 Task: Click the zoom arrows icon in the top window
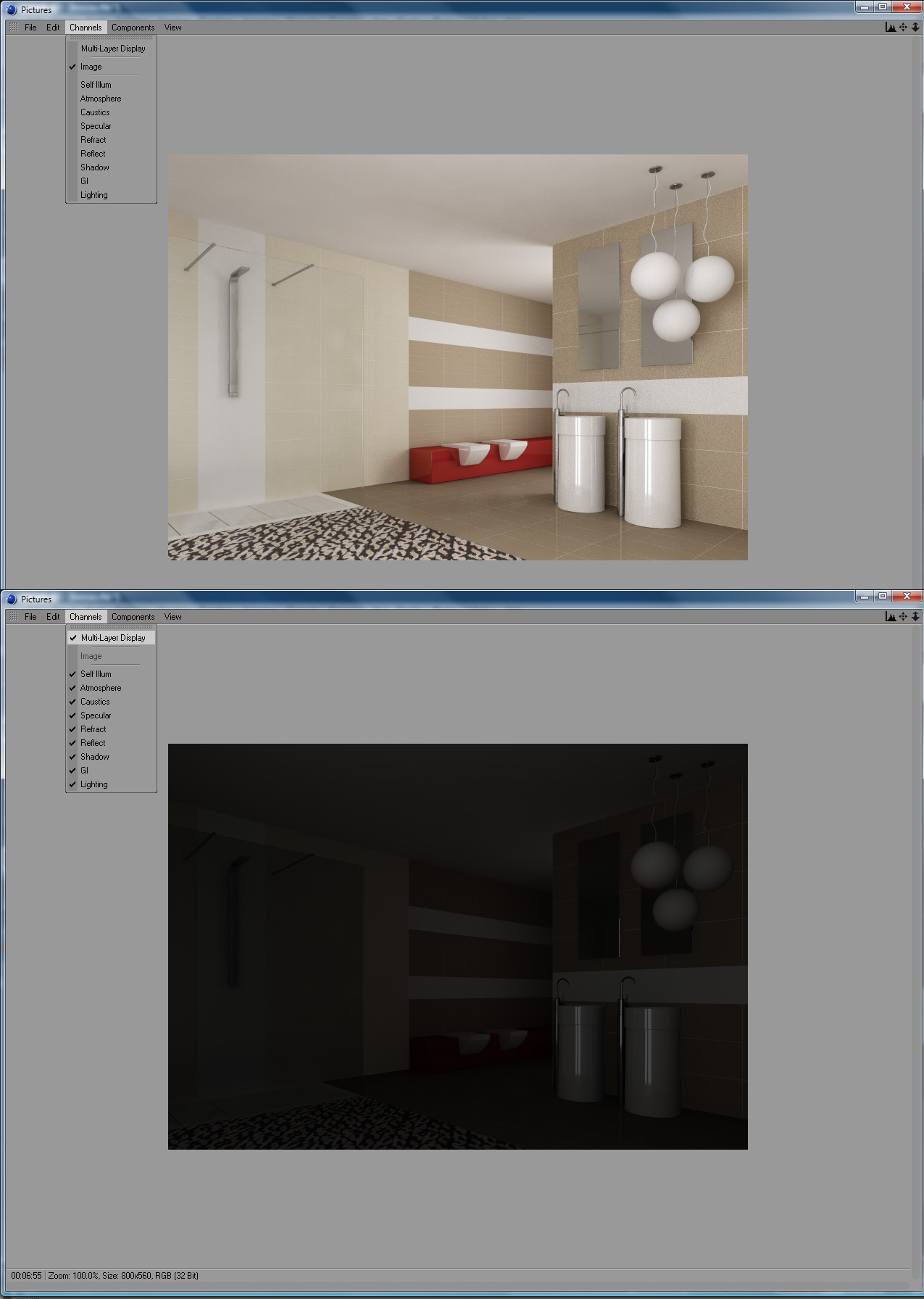(x=915, y=28)
